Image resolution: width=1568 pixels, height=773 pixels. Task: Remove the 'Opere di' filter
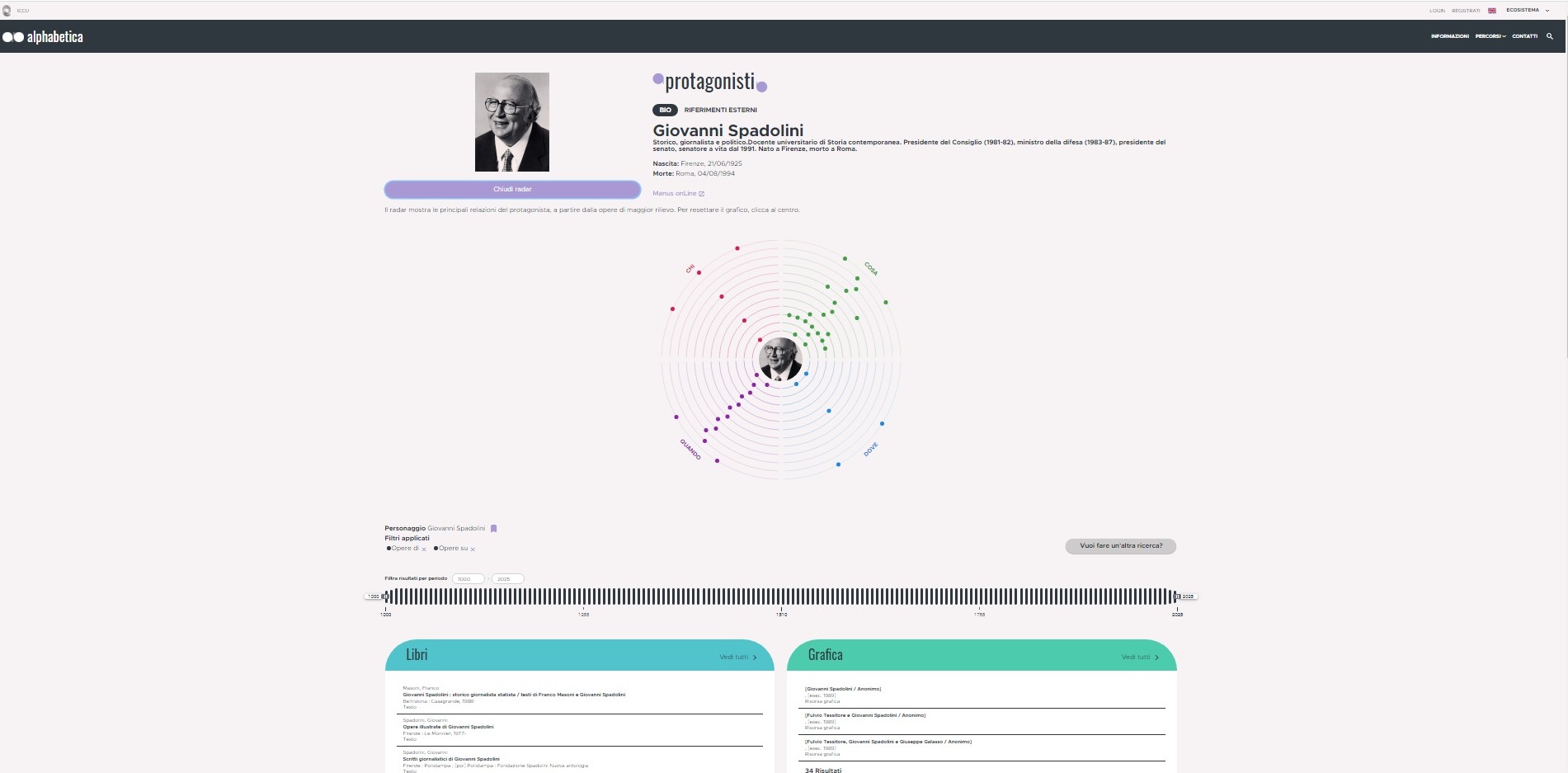424,549
